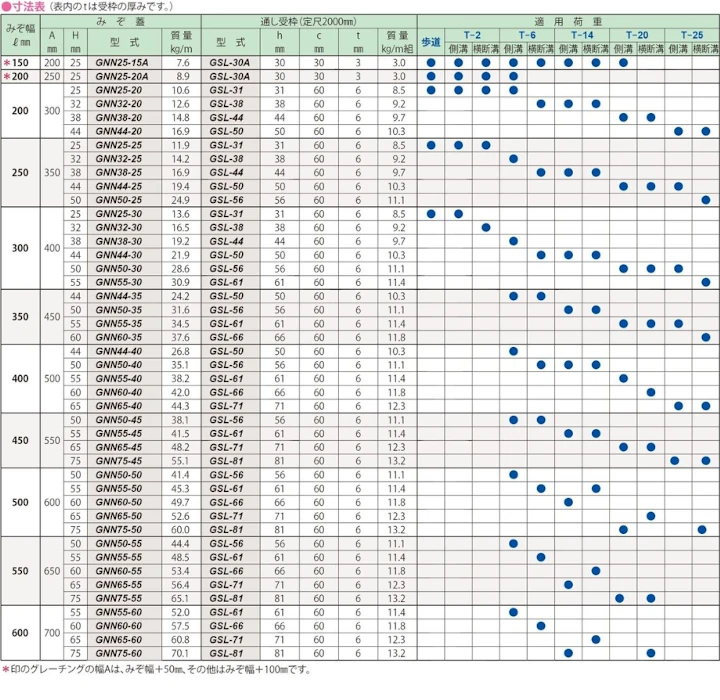Click the model cell GNN25-15A
This screenshot has width=720, height=700.
click(122, 63)
